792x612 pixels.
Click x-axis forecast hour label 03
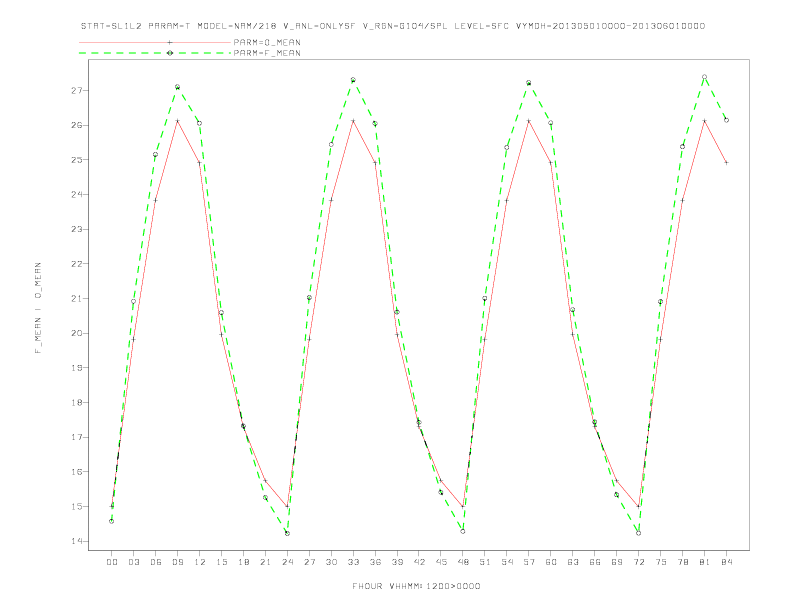(x=134, y=562)
